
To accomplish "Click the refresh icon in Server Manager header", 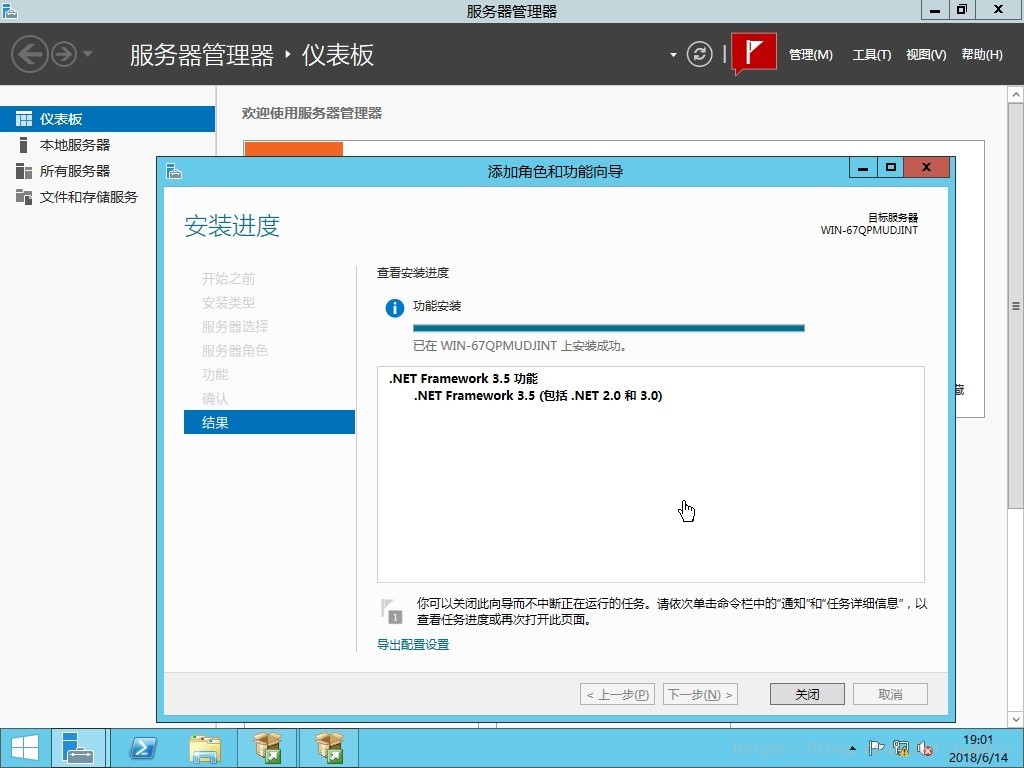I will click(699, 54).
